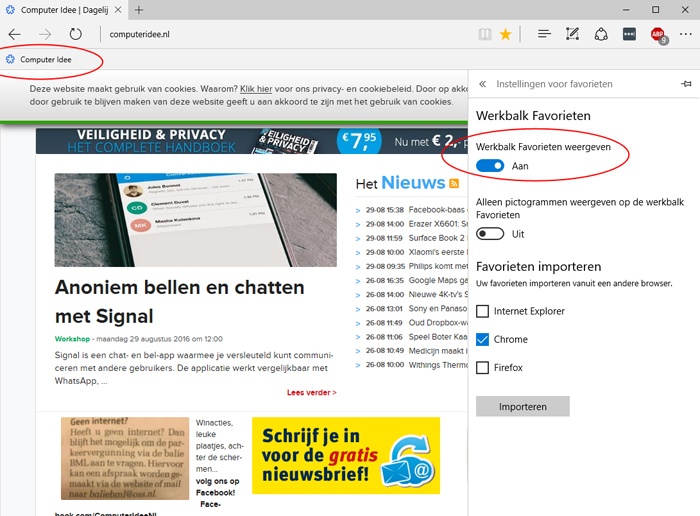Reload the page with refresh icon
Viewport: 700px width, 516px height.
click(75, 34)
